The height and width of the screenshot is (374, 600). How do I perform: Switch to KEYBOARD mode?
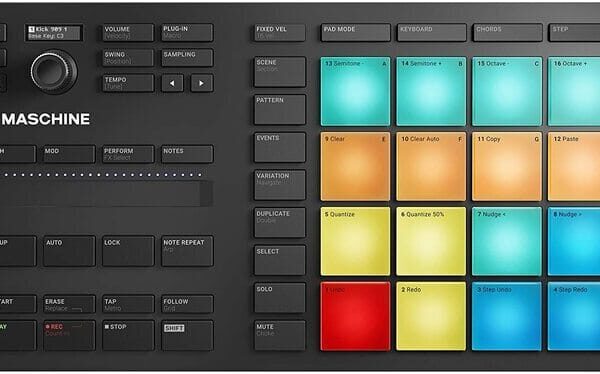pyautogui.click(x=432, y=33)
